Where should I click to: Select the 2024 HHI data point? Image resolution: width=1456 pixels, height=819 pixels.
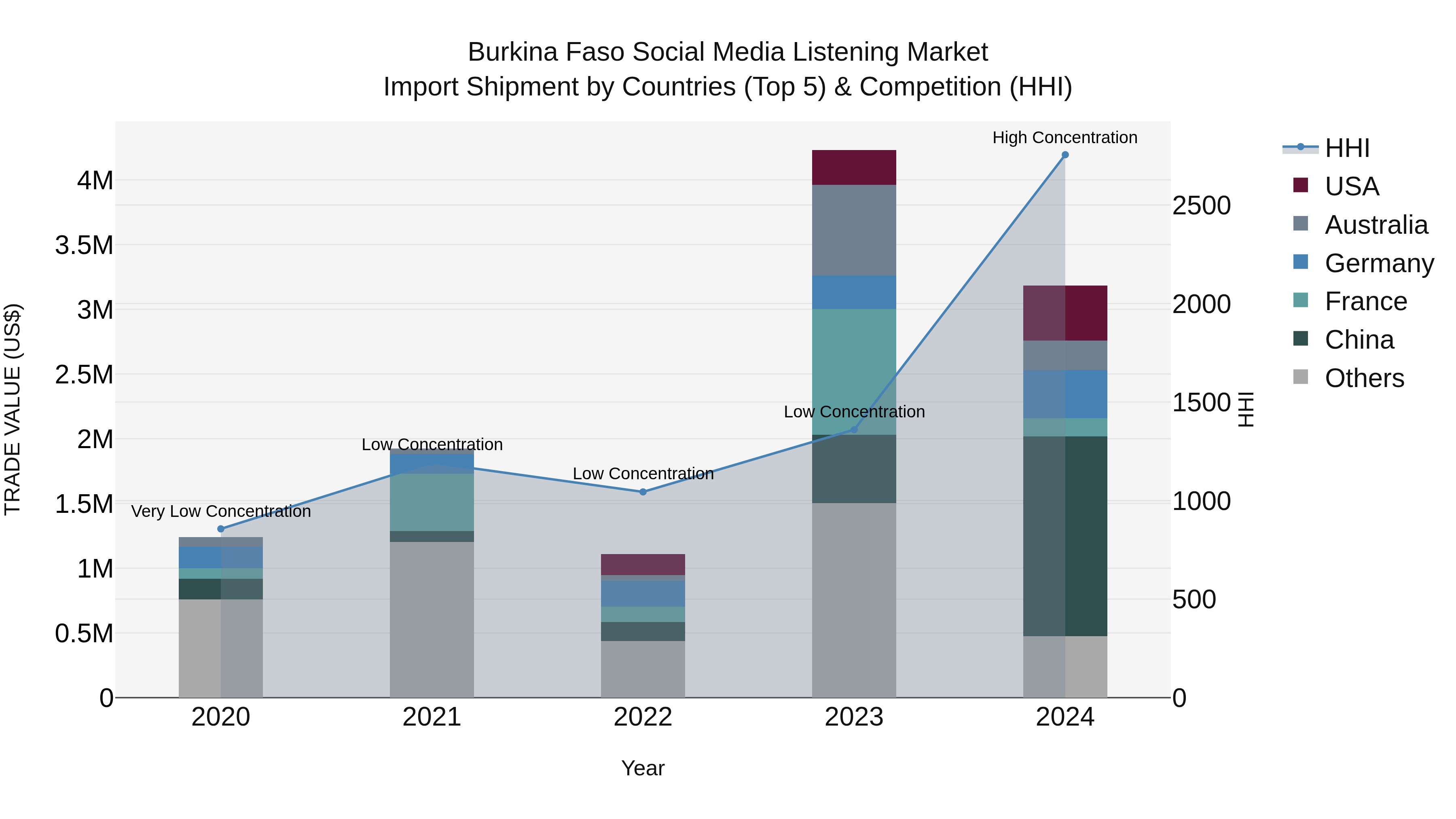(x=1065, y=155)
